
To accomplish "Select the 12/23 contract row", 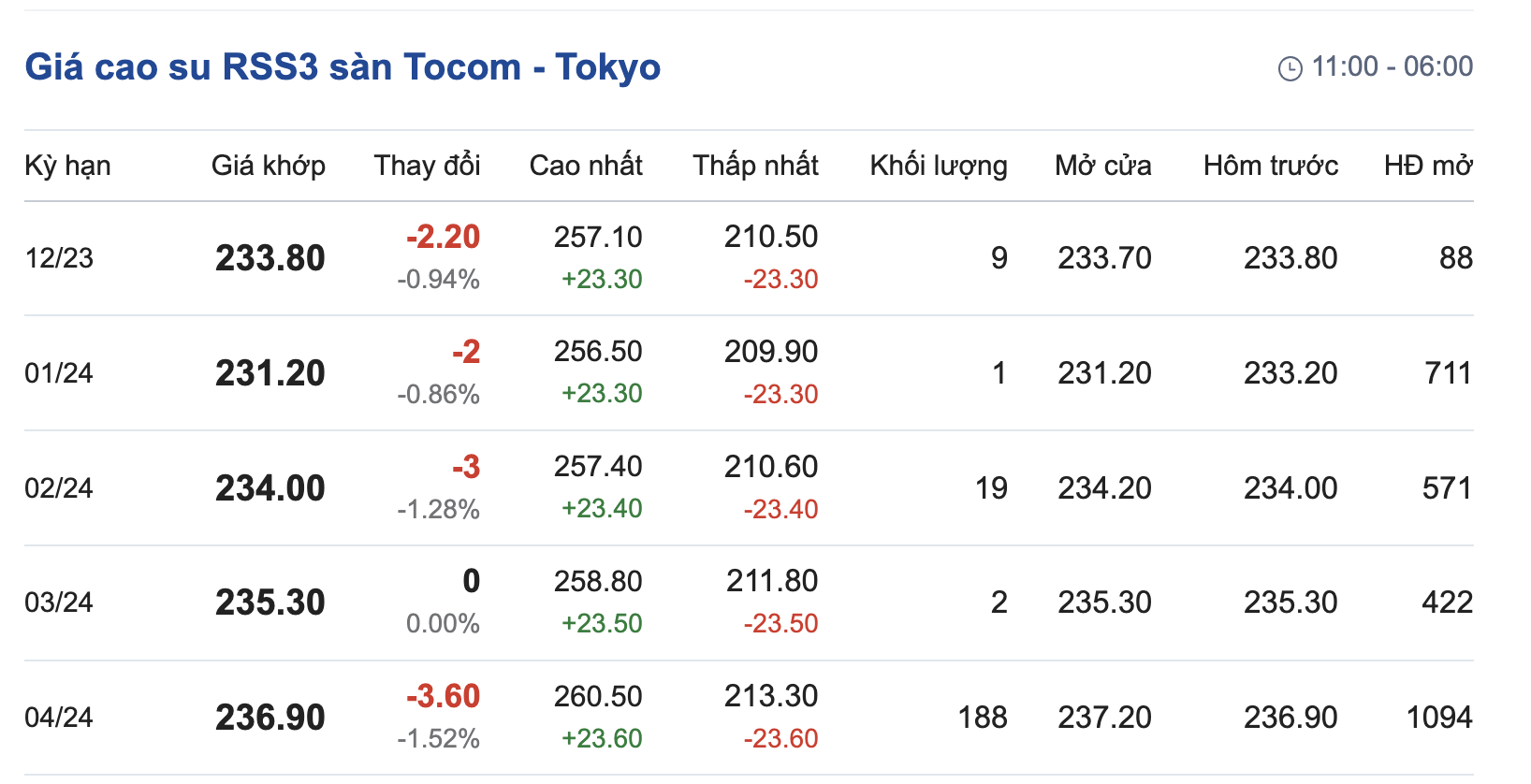I will pos(59,258).
